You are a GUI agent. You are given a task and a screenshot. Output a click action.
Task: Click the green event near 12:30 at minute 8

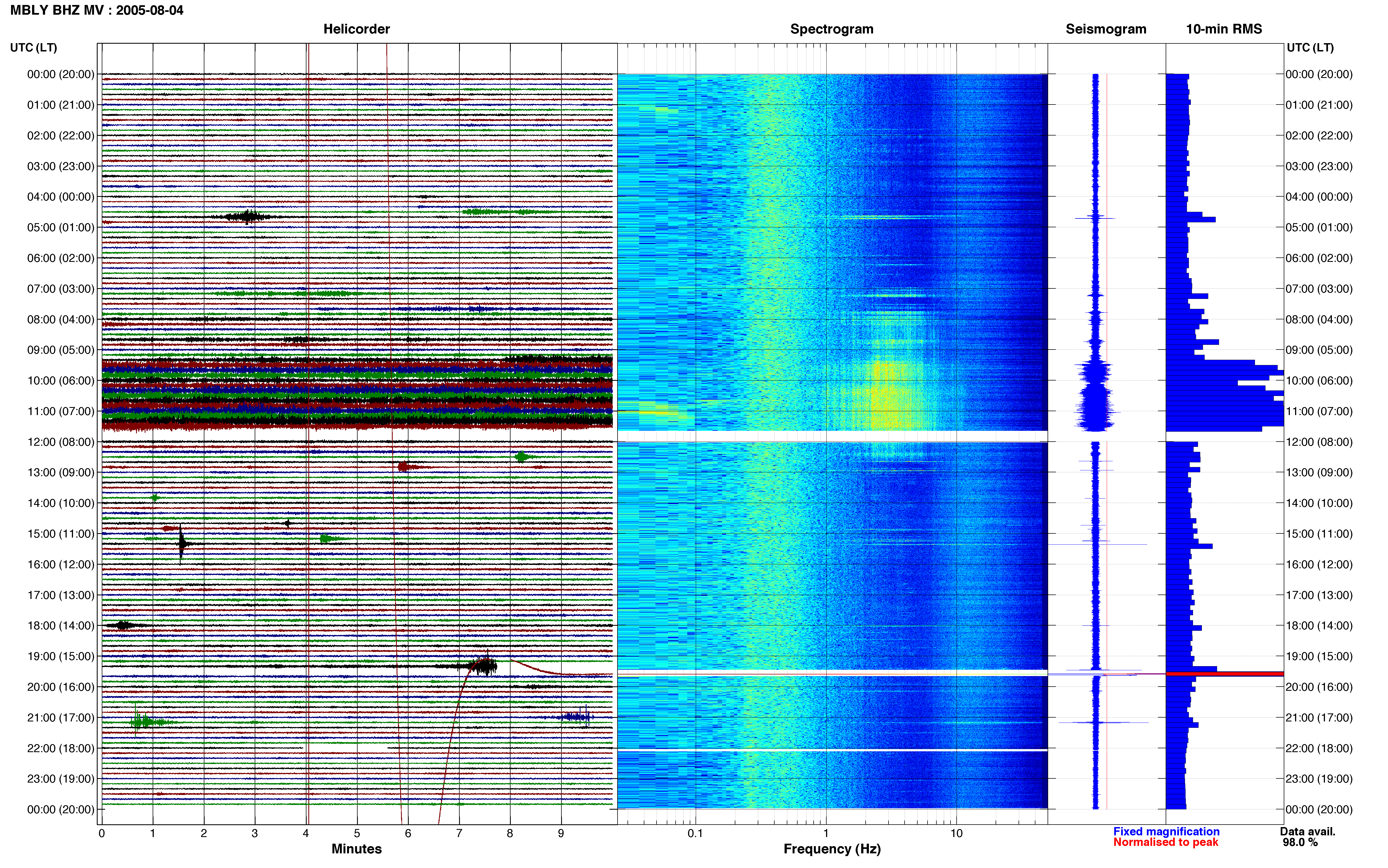pyautogui.click(x=523, y=457)
